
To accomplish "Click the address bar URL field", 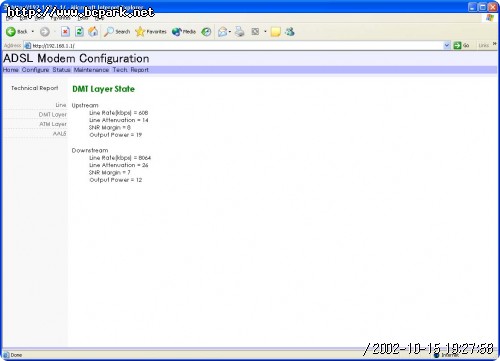I will click(x=237, y=46).
